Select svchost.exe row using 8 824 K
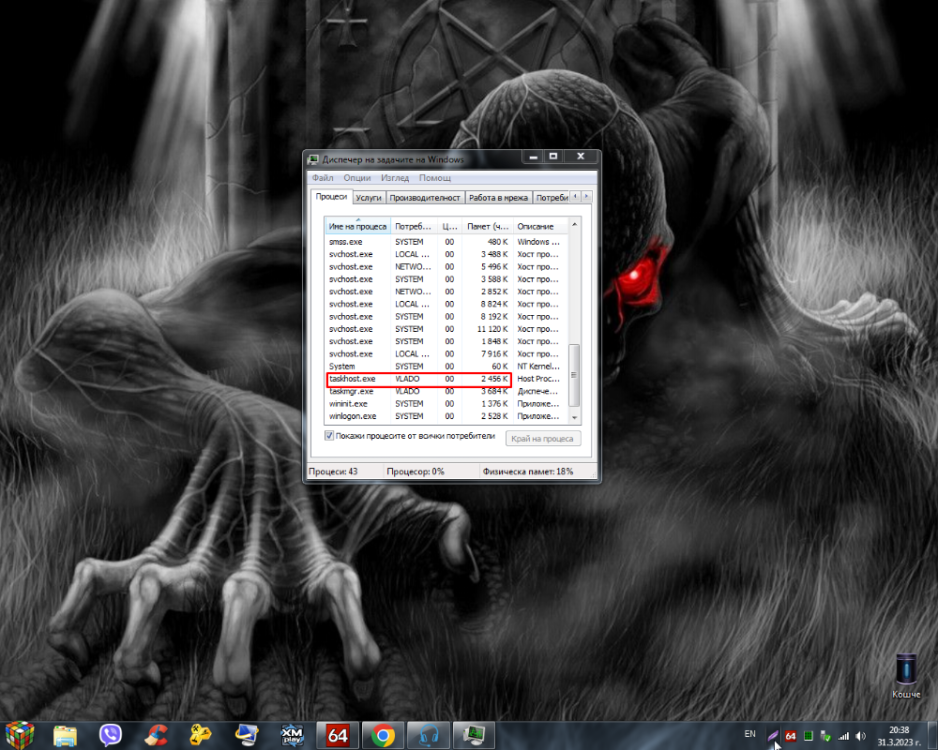 click(446, 304)
